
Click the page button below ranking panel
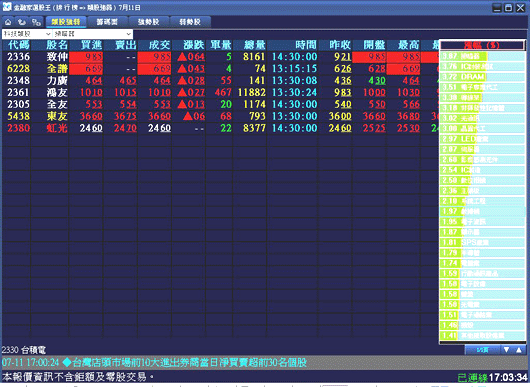482,350
